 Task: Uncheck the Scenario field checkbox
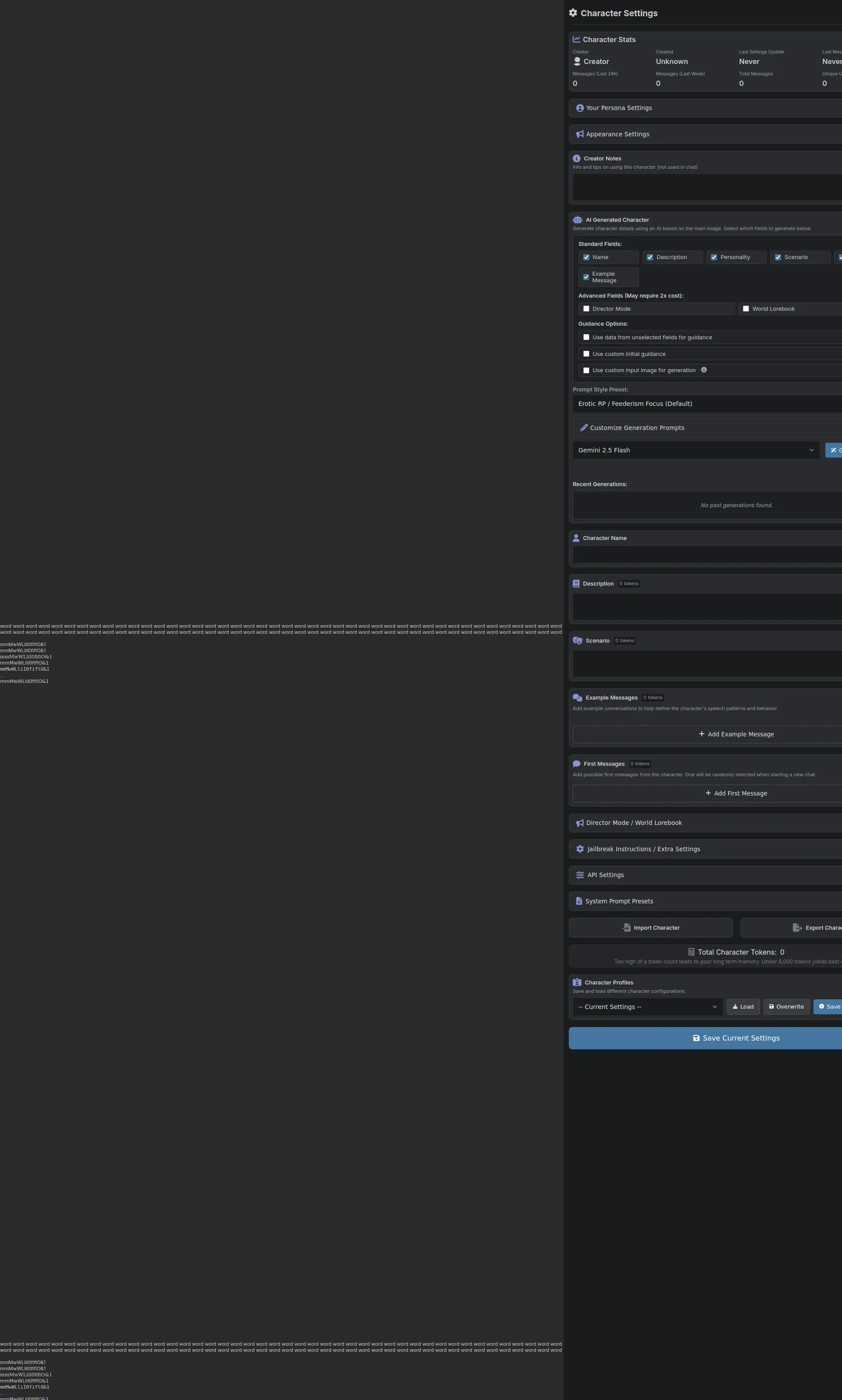(778, 257)
